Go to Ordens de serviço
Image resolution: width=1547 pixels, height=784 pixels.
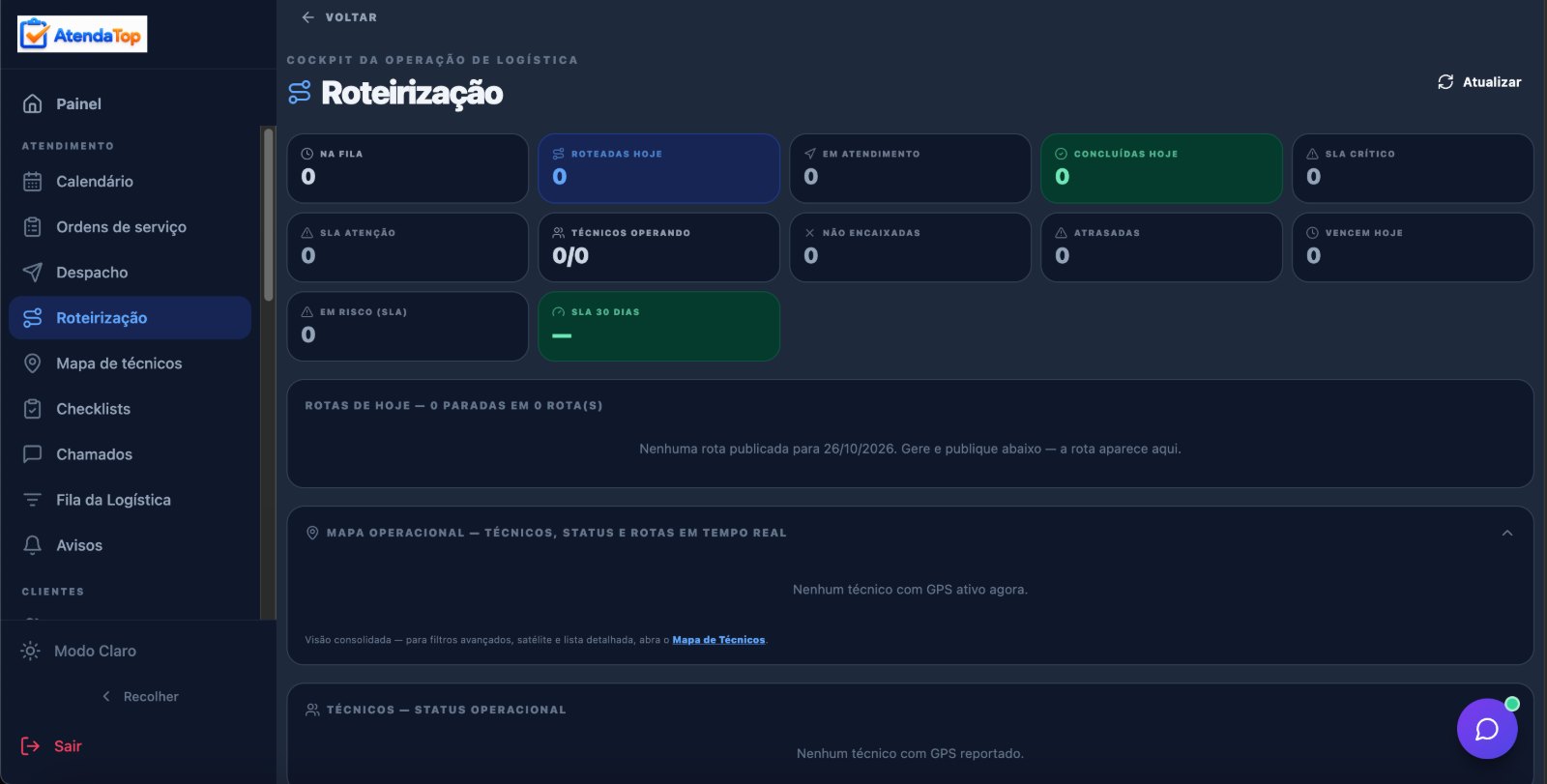[130, 226]
